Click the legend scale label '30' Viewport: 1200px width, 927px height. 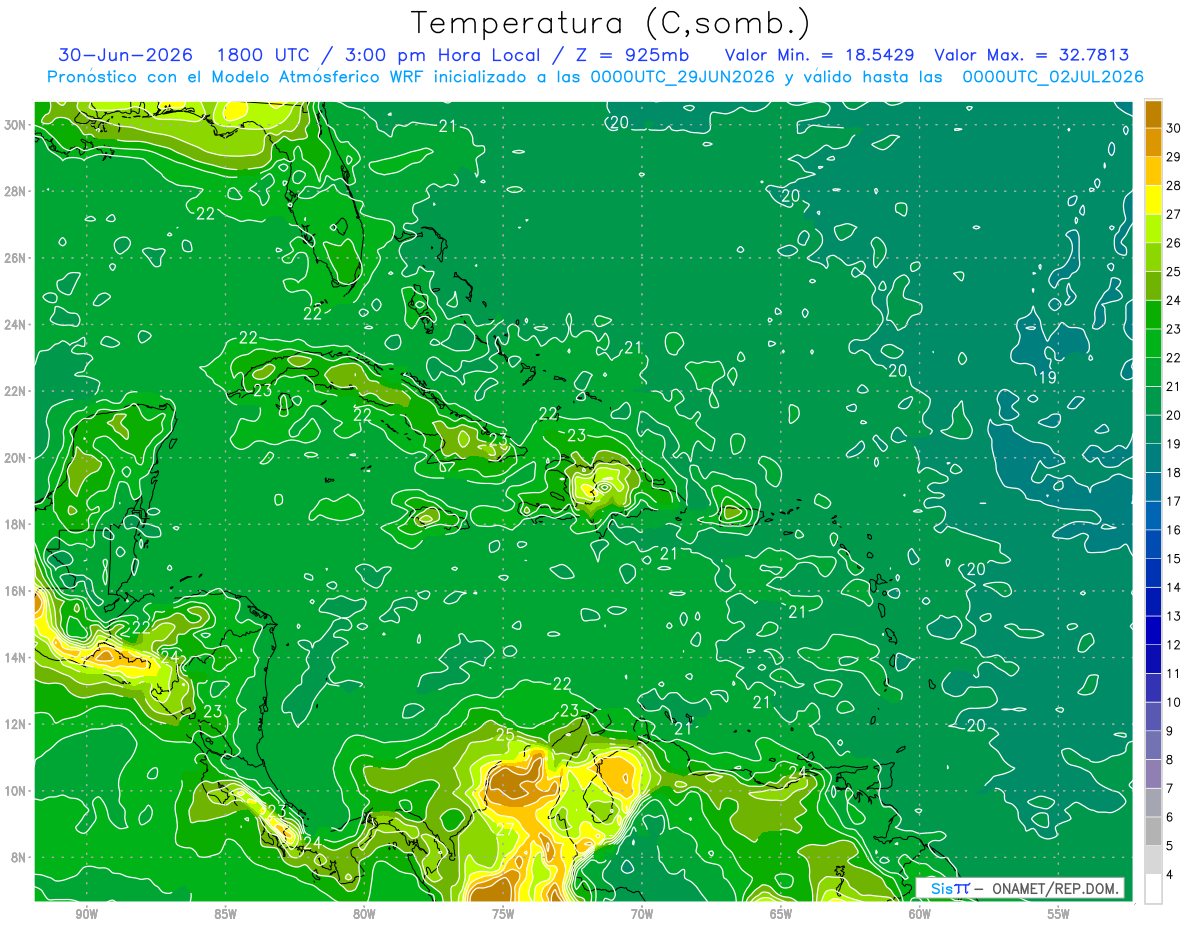1174,128
